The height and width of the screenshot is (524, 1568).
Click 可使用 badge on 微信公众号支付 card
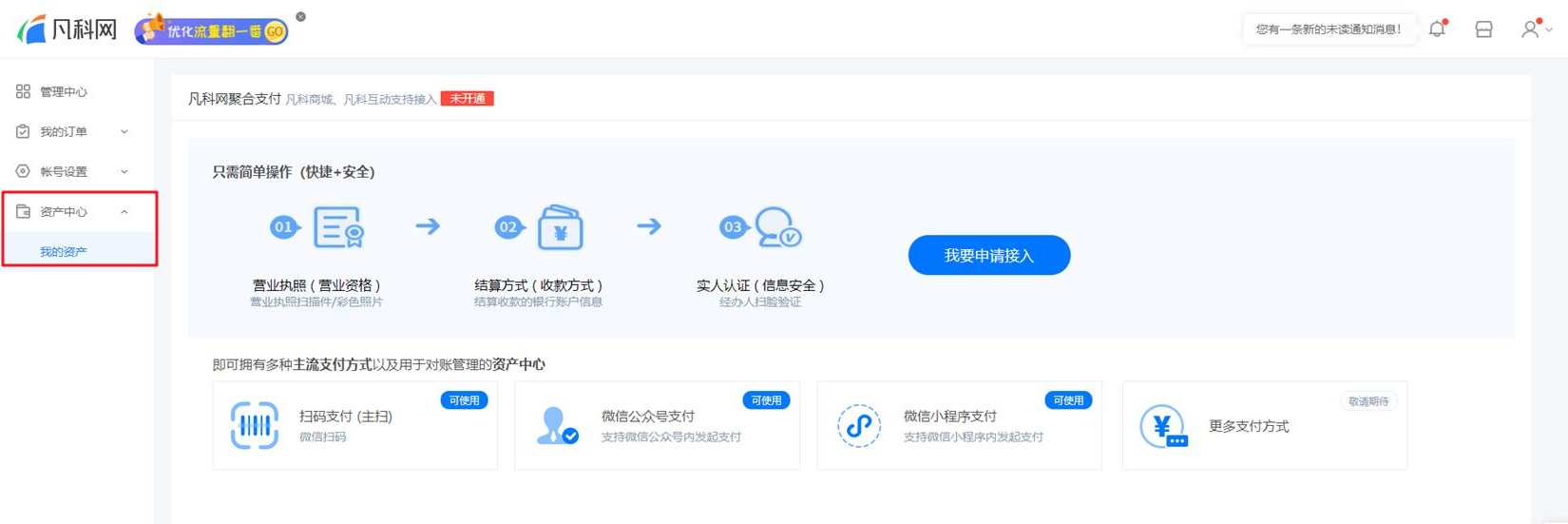766,400
